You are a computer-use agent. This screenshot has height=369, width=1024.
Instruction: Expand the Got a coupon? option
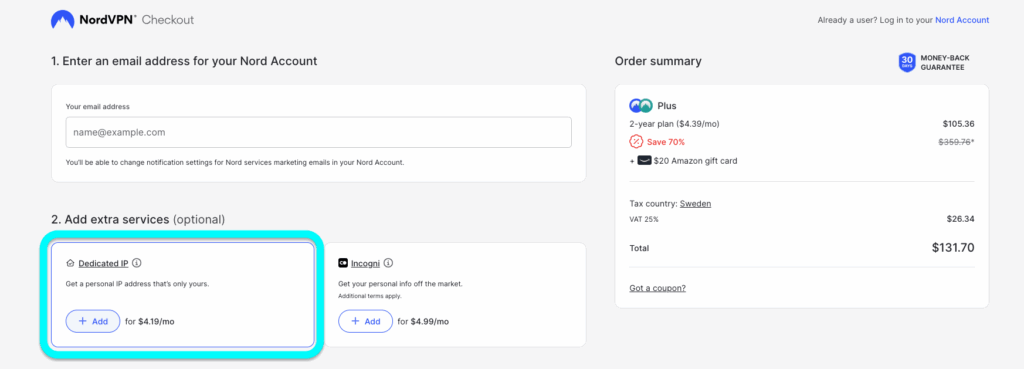(x=658, y=288)
